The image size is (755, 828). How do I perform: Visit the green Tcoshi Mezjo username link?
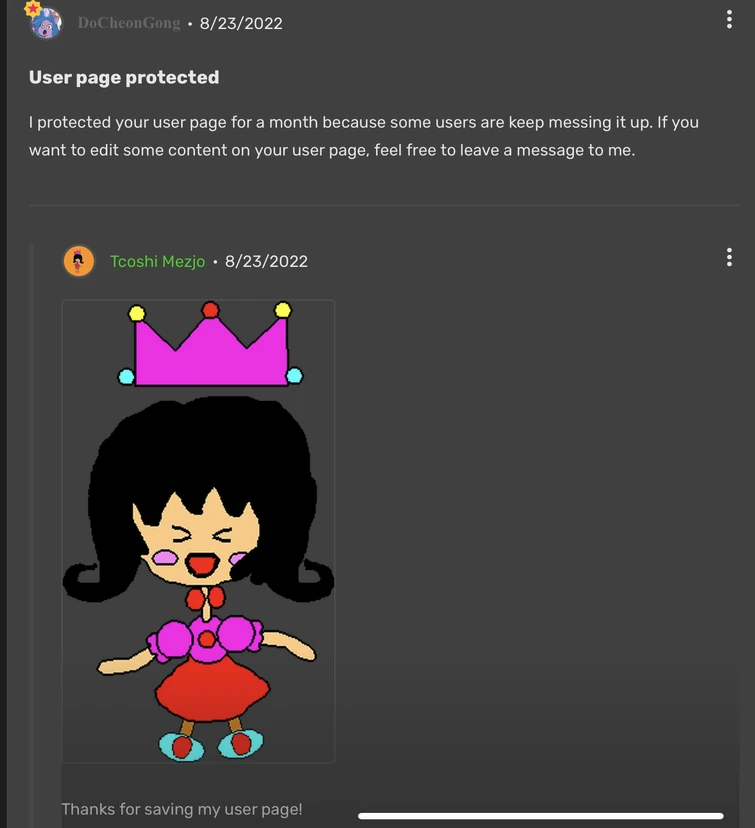157,261
